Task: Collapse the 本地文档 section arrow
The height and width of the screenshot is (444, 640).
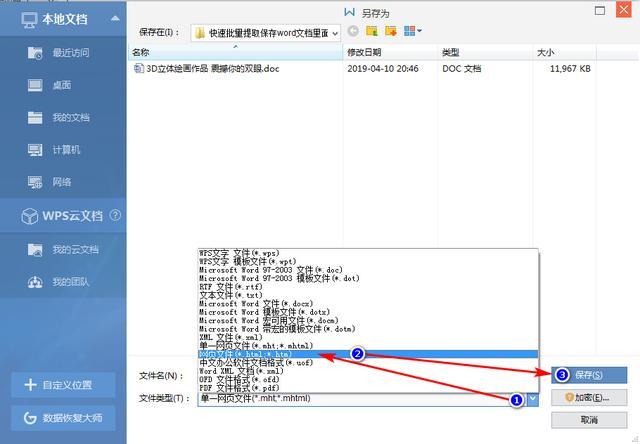Action: coord(115,18)
